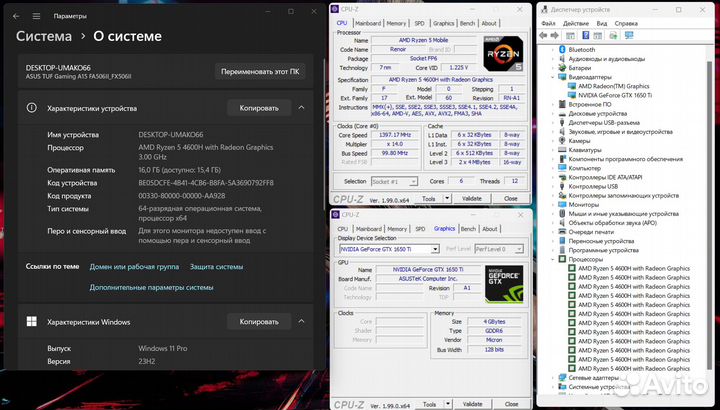The width and height of the screenshot is (720, 410).
Task: Toggle the console tree toolbar icon in Device Manager
Action: [570, 35]
